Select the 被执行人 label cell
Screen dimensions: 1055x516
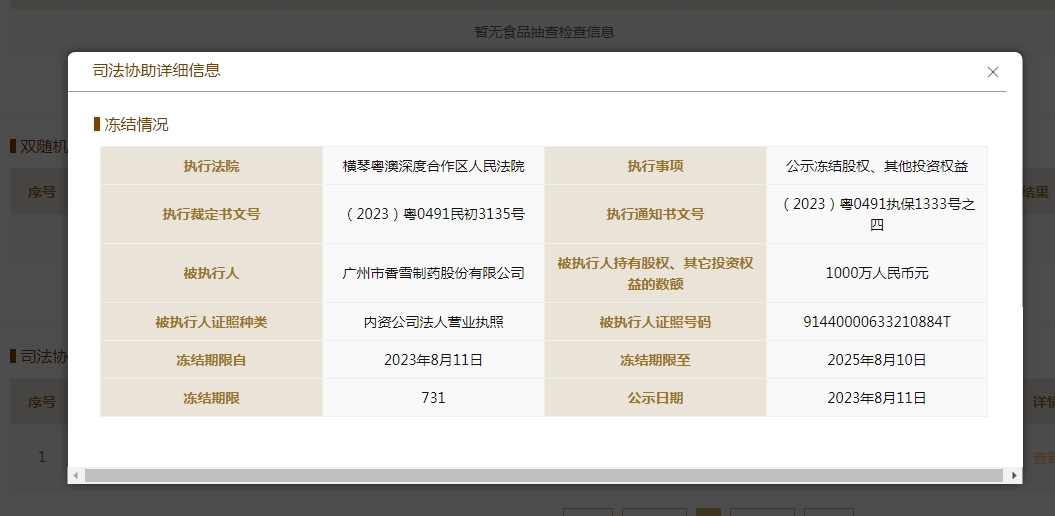tap(211, 273)
